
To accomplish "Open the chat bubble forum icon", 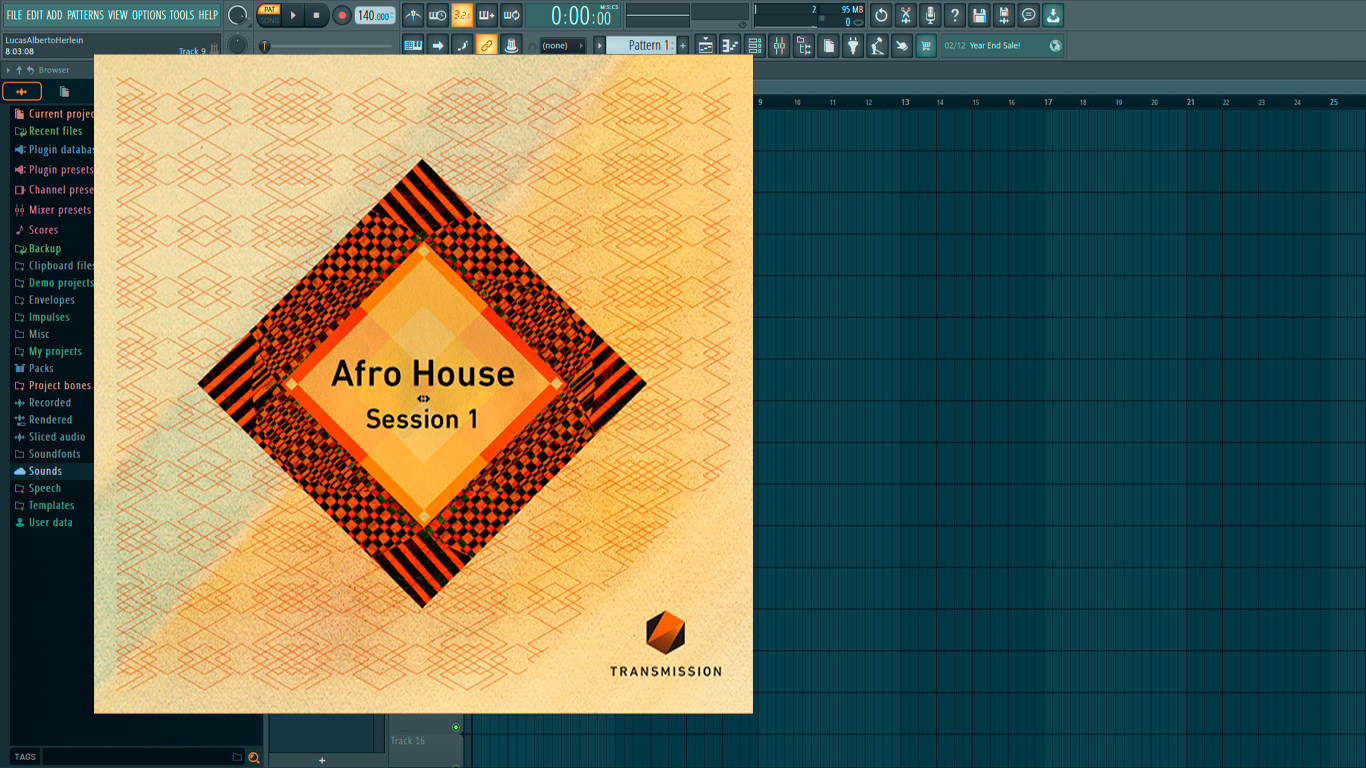I will tap(1028, 15).
